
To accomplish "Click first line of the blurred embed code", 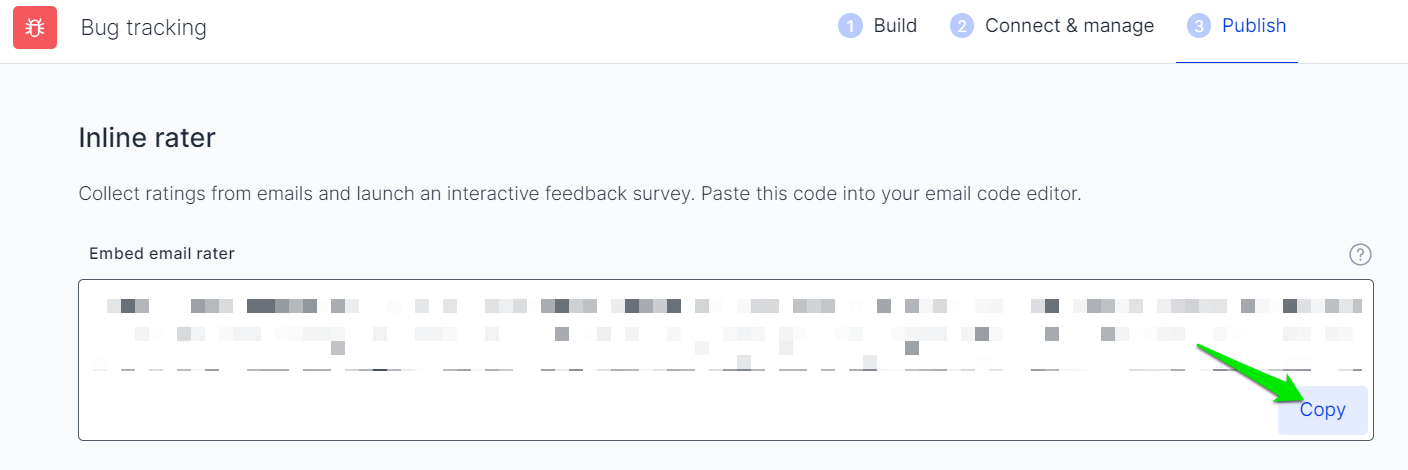I will (x=734, y=305).
